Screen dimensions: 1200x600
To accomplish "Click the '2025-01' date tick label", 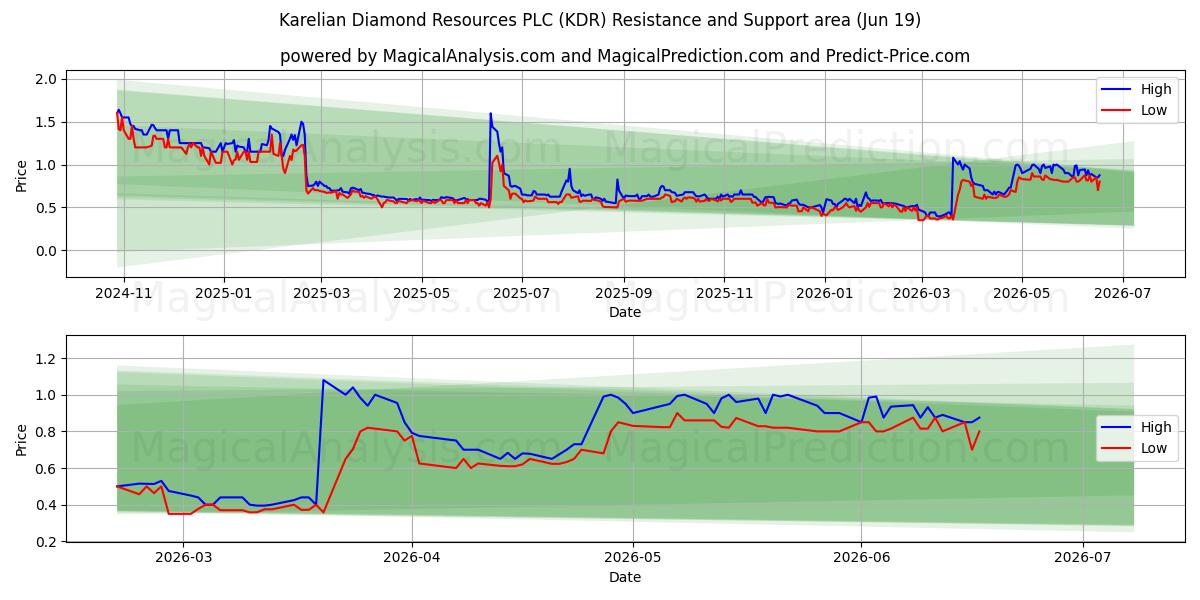I will (x=223, y=295).
